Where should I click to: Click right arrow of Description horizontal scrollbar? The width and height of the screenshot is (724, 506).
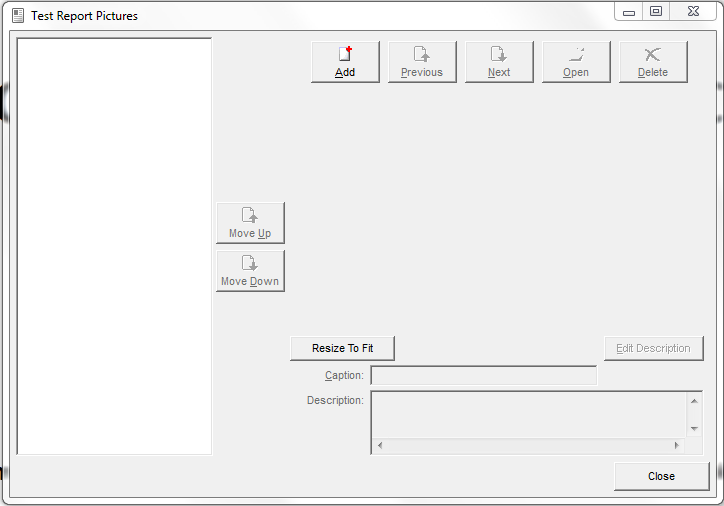[x=679, y=445]
